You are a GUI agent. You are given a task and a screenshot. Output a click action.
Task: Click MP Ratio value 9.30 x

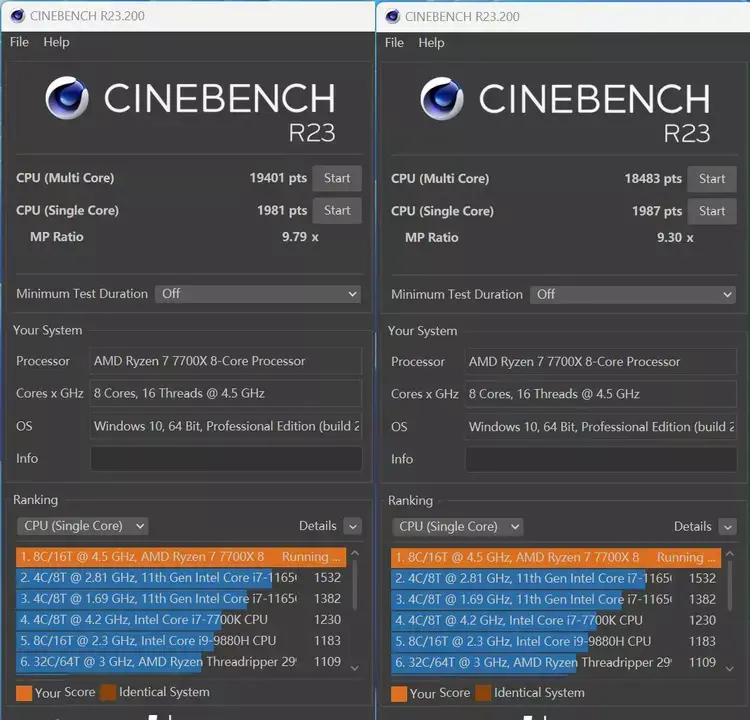click(675, 238)
